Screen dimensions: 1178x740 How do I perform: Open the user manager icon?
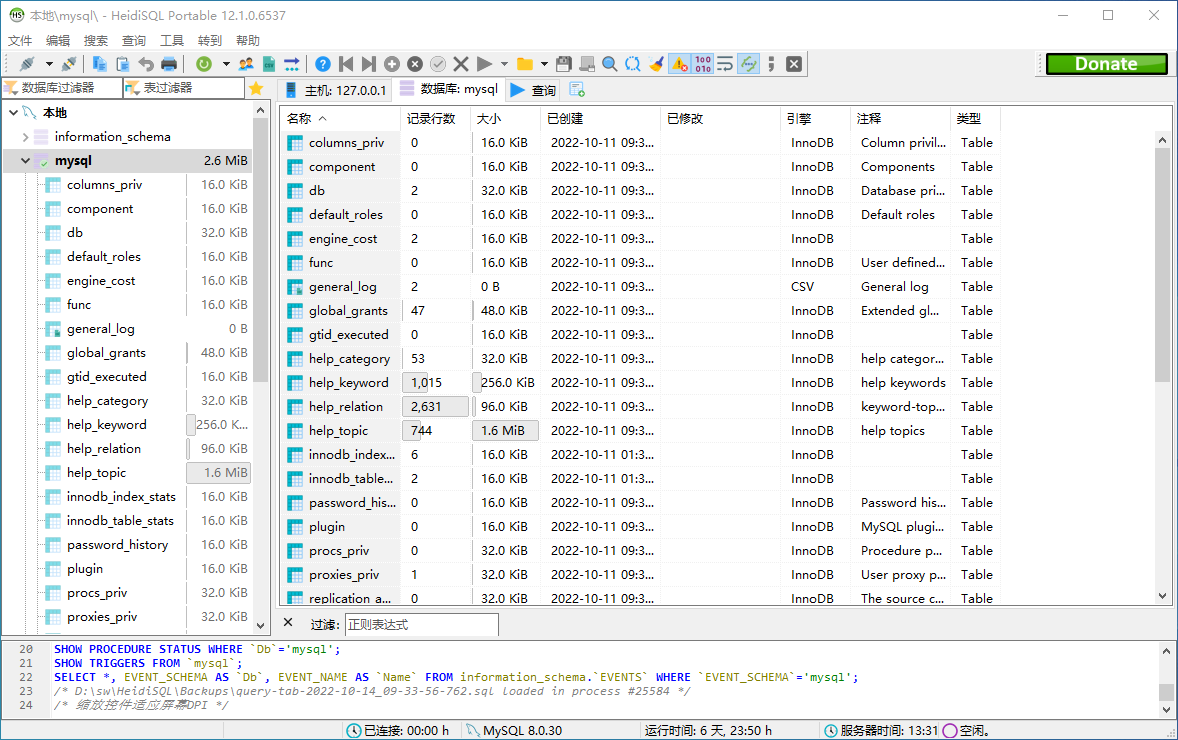click(x=246, y=64)
